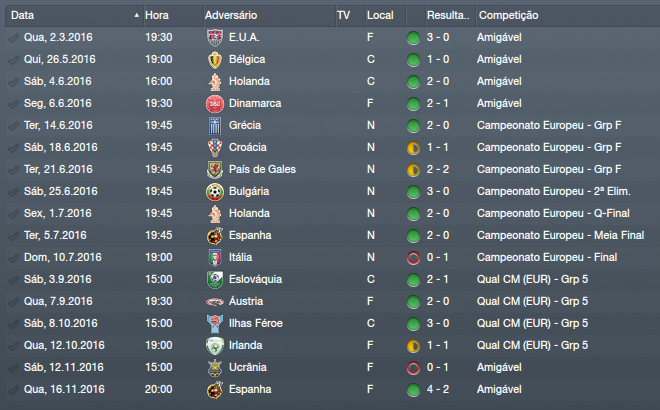Toggle the checkmark beside Qua, 16.11.2016
The height and width of the screenshot is (410, 660).
tap(12, 390)
